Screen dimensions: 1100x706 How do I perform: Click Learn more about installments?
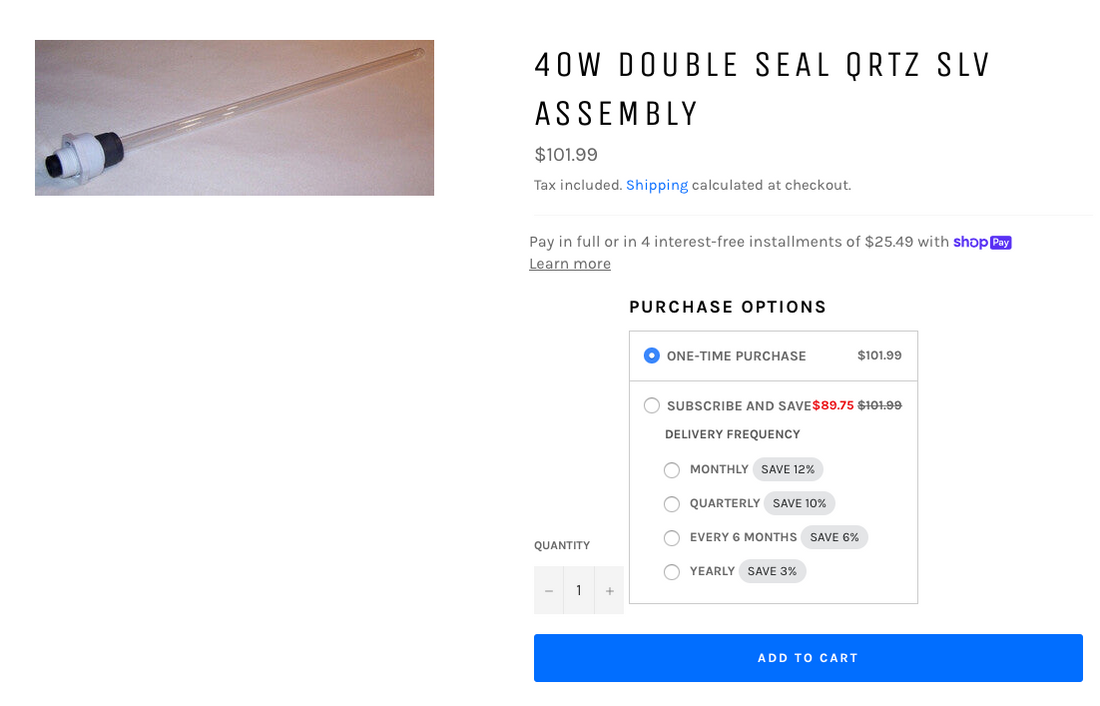[x=570, y=264]
